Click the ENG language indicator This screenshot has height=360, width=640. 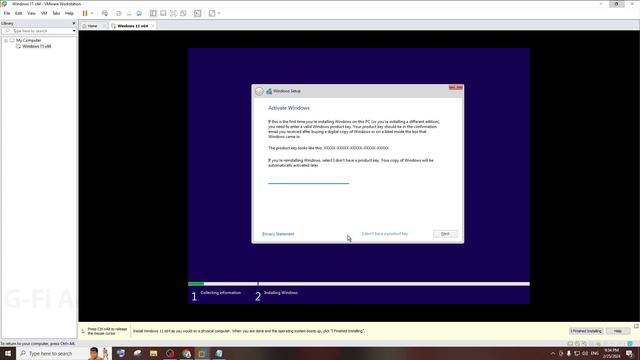(595, 353)
